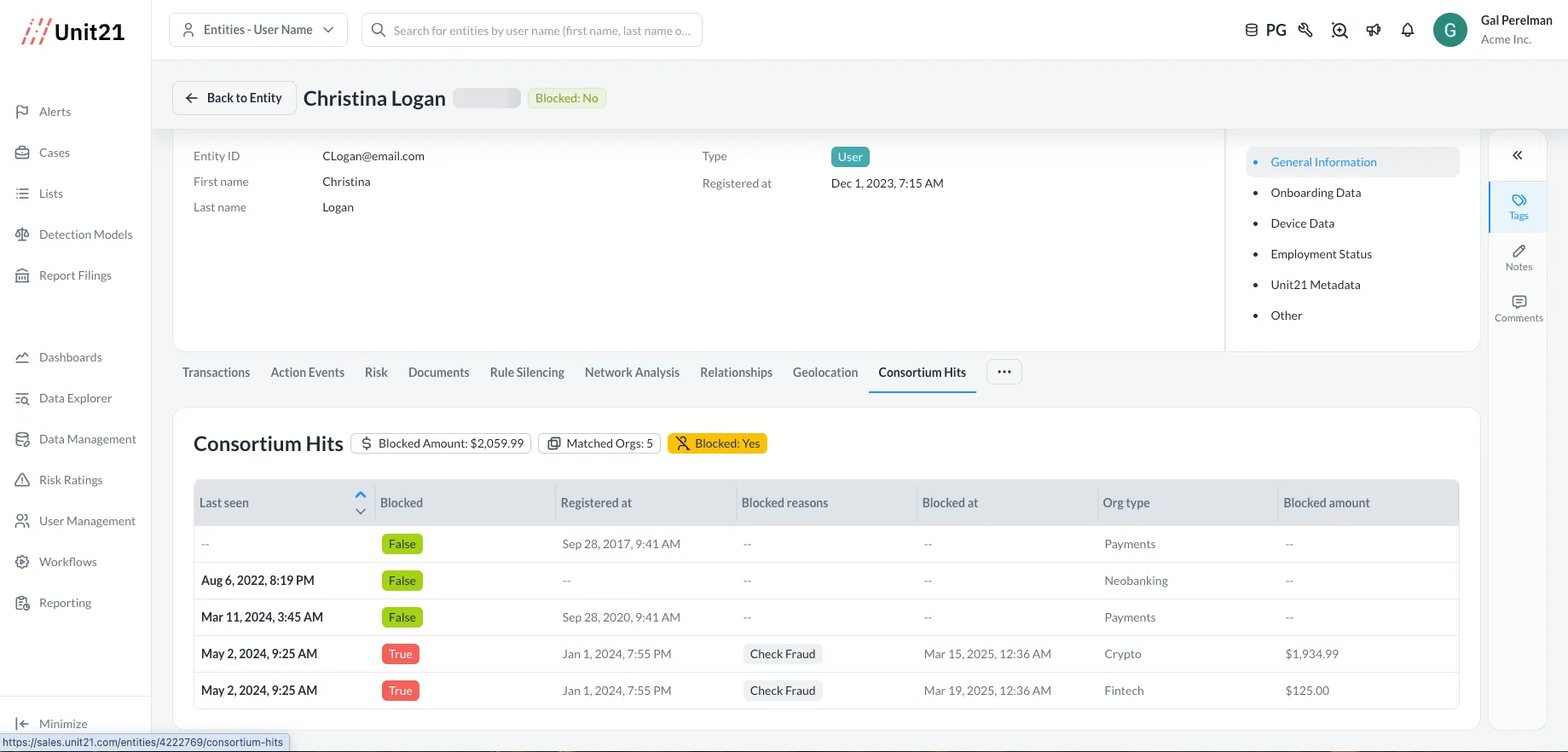The width and height of the screenshot is (1568, 752).
Task: Click Back to Entity button
Action: [x=234, y=98]
